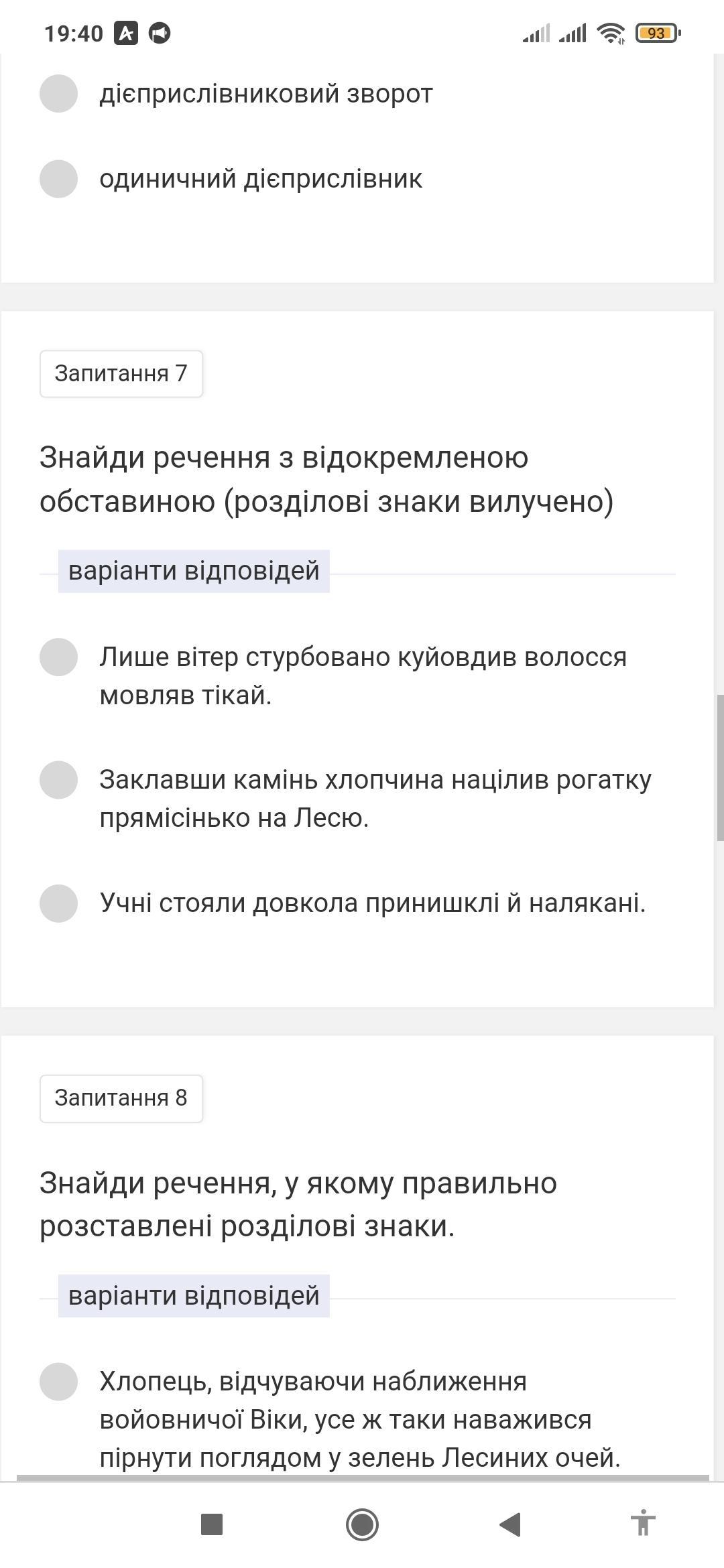Tap 'варіанти відповідей' header under question 8

(x=194, y=1296)
